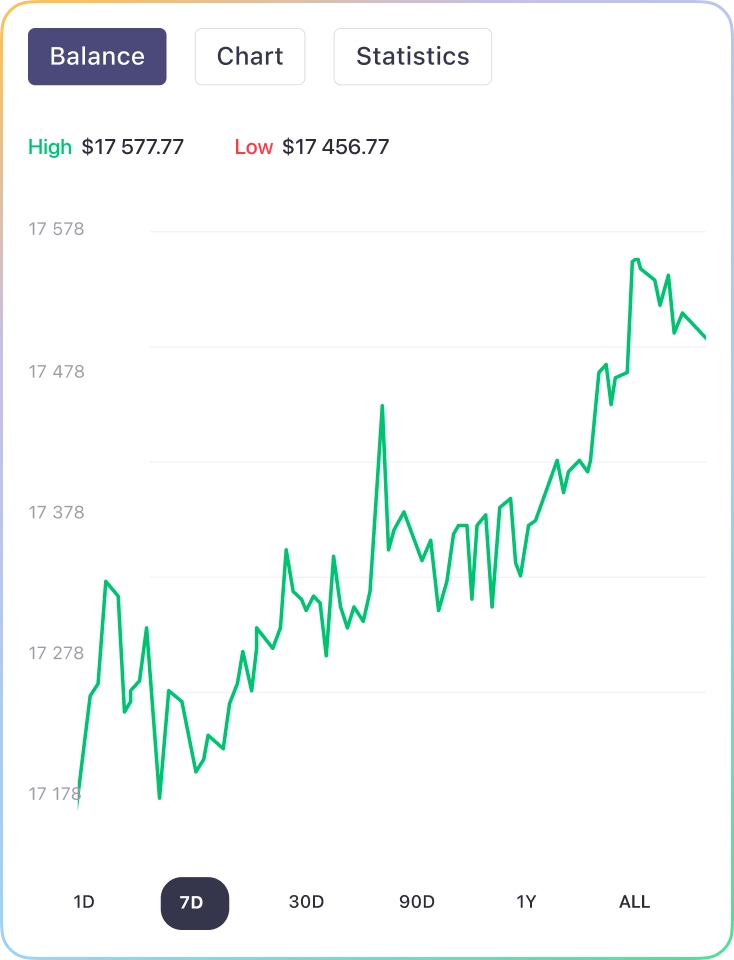
Task: Click the High value $17 577.77
Action: coord(133,147)
